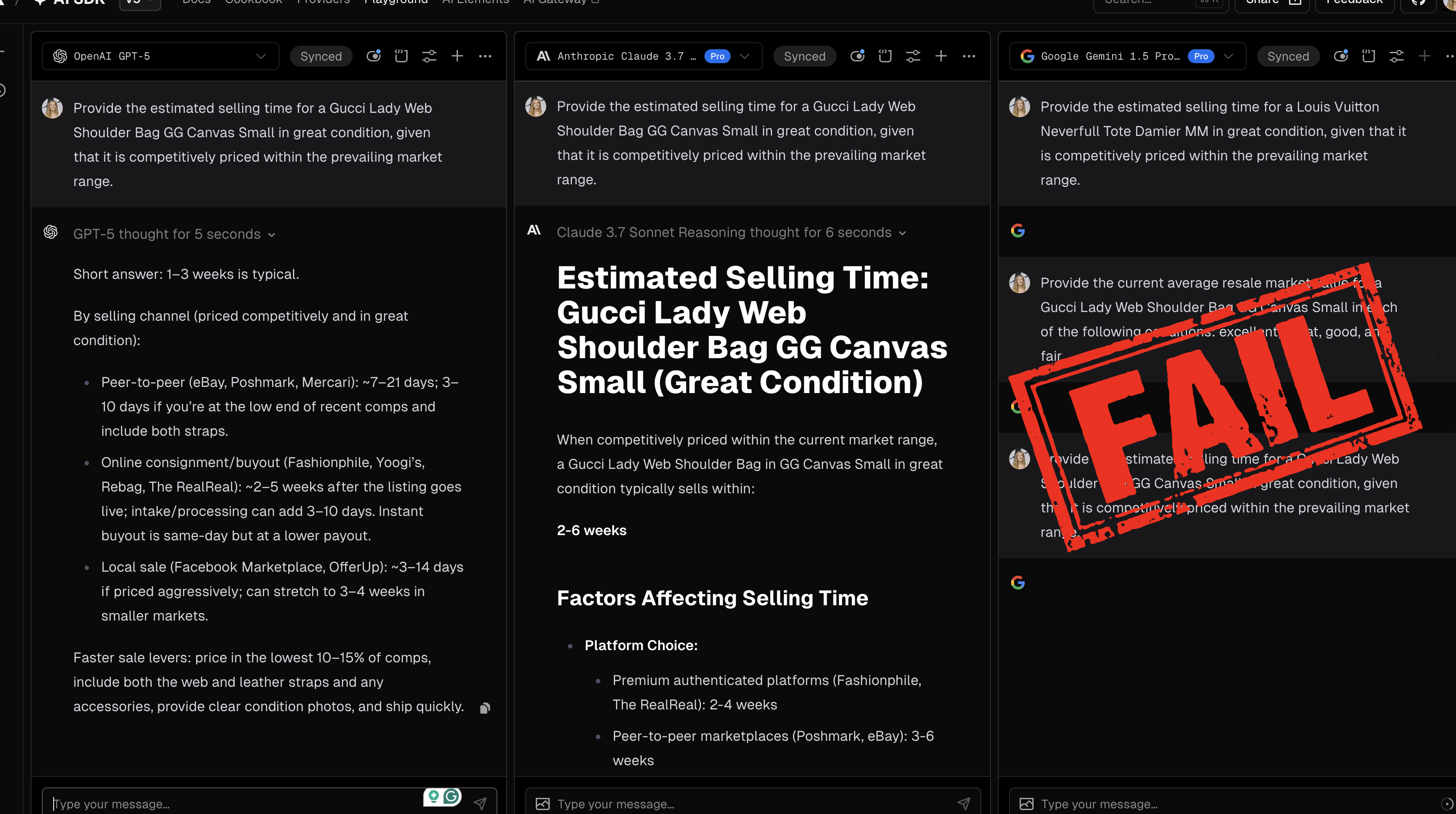The image size is (1456, 814).
Task: Toggle Synced on the Claude panel
Action: (804, 56)
